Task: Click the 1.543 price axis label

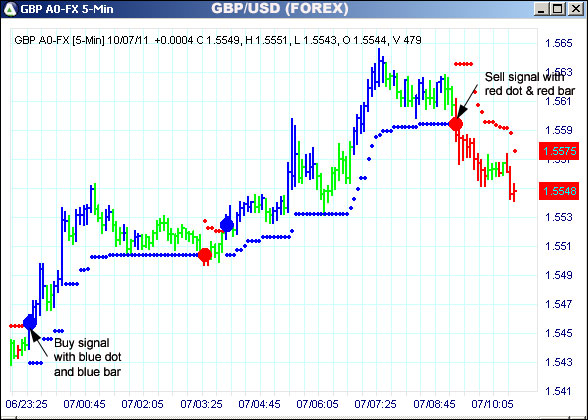Action: [x=559, y=362]
